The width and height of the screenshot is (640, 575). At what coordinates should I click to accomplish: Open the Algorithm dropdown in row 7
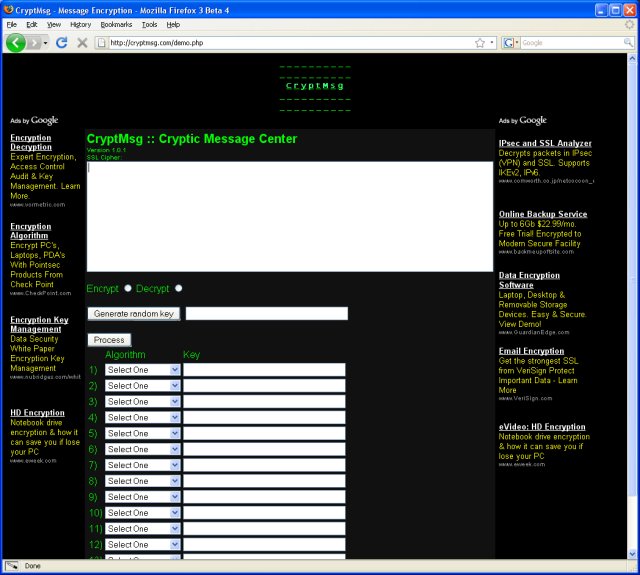pyautogui.click(x=142, y=465)
